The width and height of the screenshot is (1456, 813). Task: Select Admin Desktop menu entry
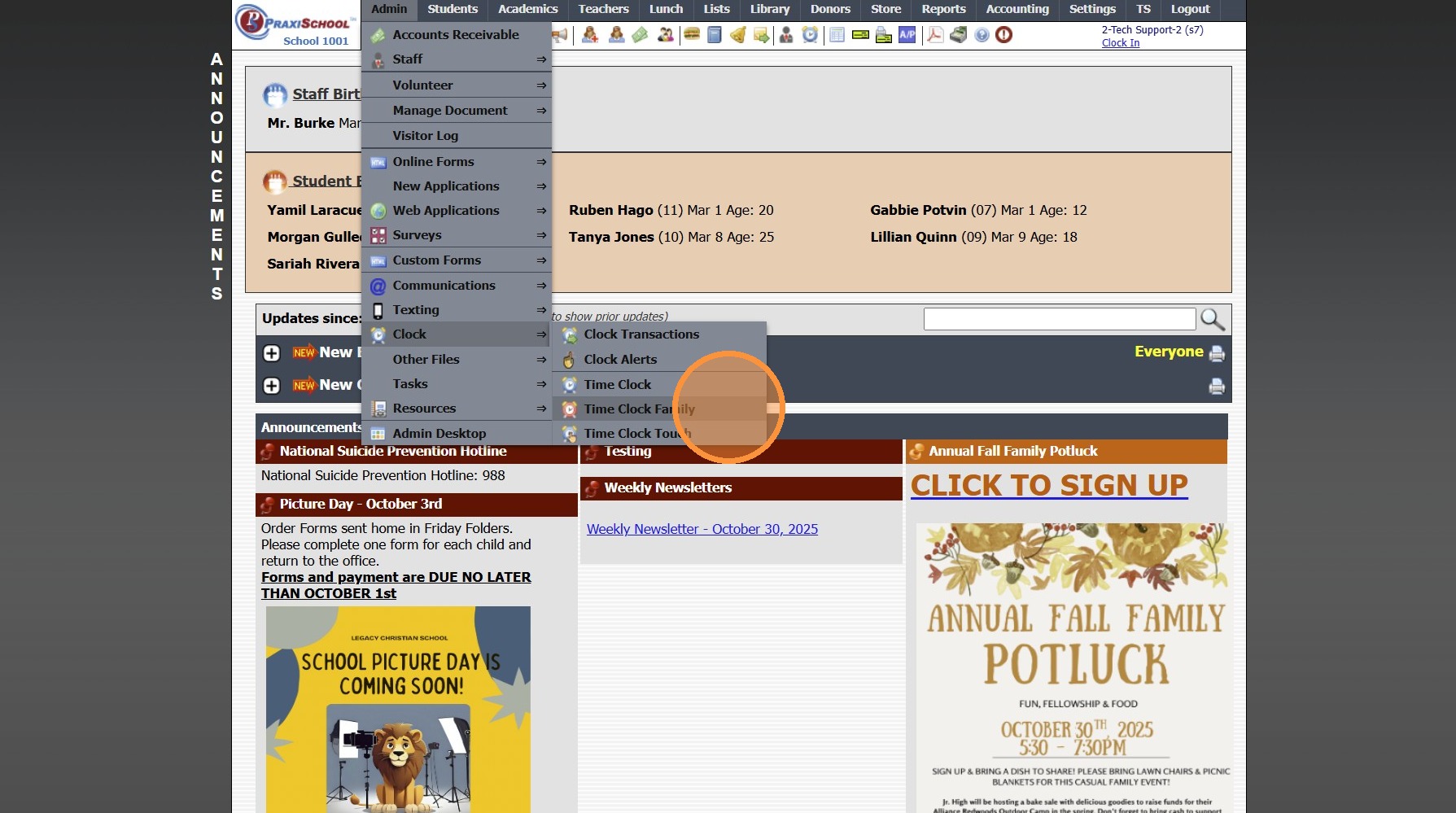[457, 434]
